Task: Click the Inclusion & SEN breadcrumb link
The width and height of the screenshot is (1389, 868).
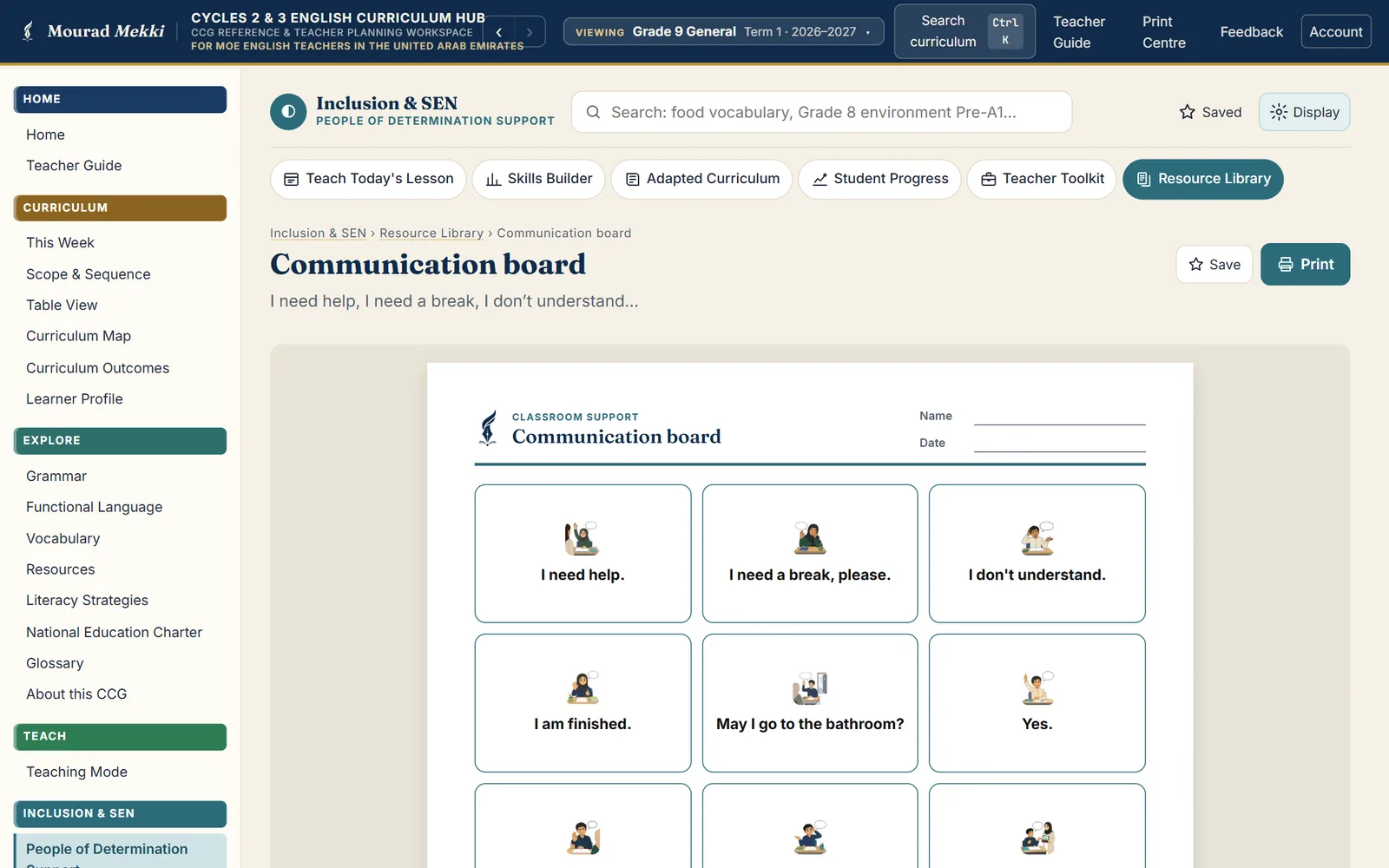Action: pyautogui.click(x=318, y=233)
